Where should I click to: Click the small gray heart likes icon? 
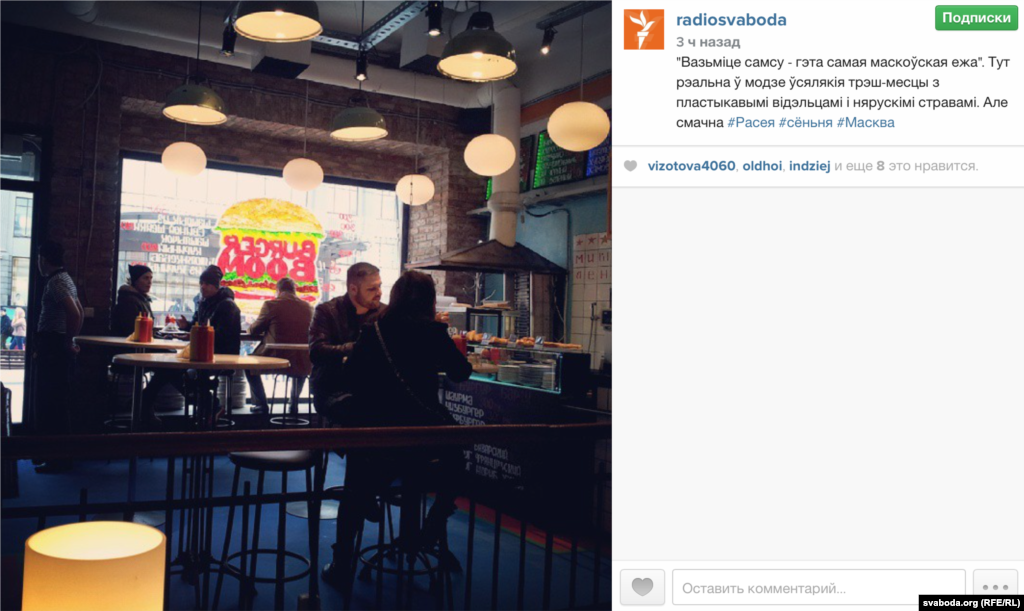pyautogui.click(x=630, y=166)
